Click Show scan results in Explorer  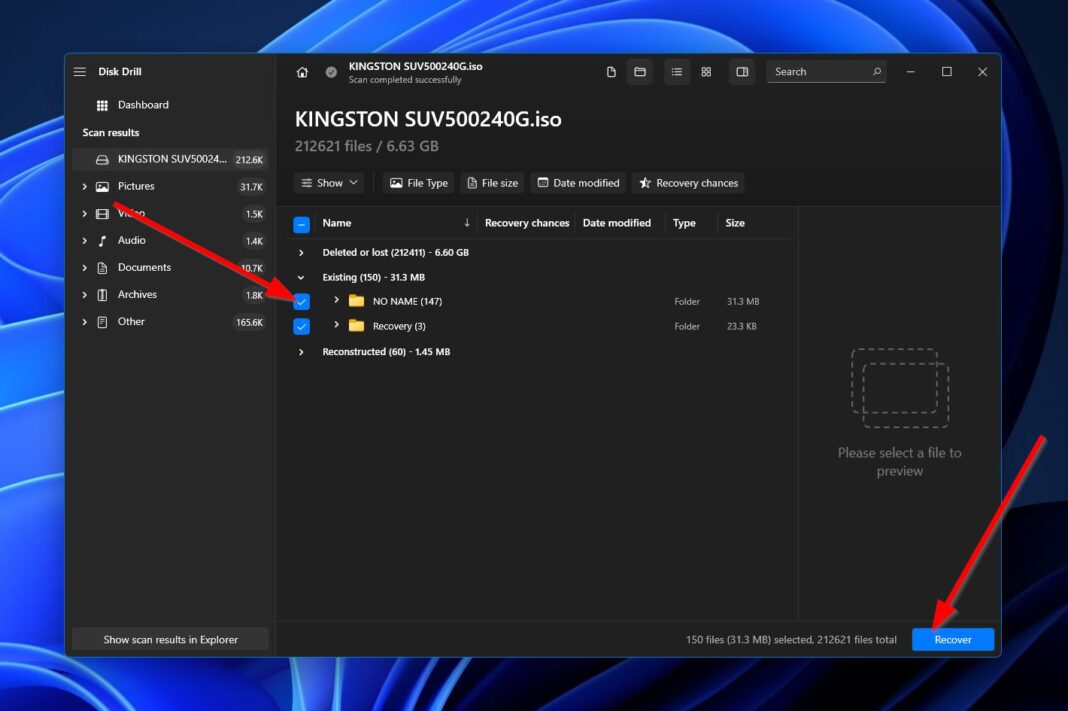(169, 638)
